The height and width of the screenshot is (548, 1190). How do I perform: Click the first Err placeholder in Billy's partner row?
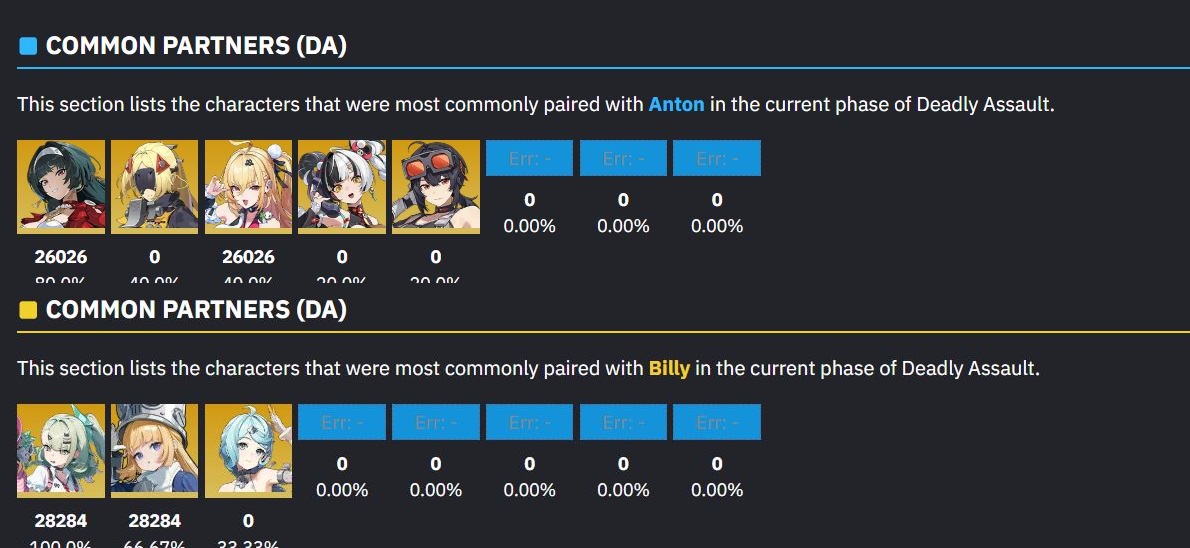(342, 422)
